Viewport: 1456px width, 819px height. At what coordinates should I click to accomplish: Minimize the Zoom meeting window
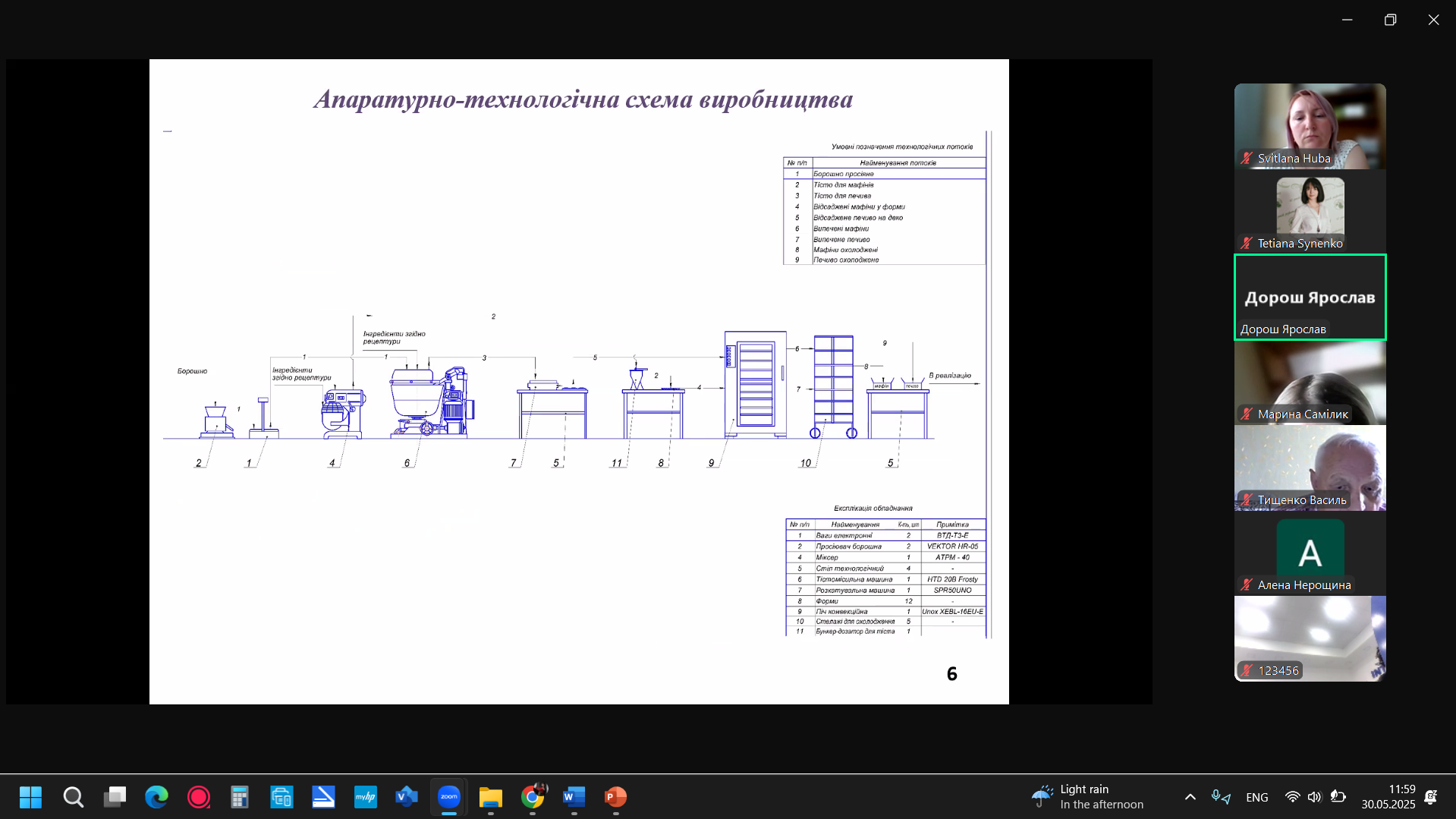1348,20
